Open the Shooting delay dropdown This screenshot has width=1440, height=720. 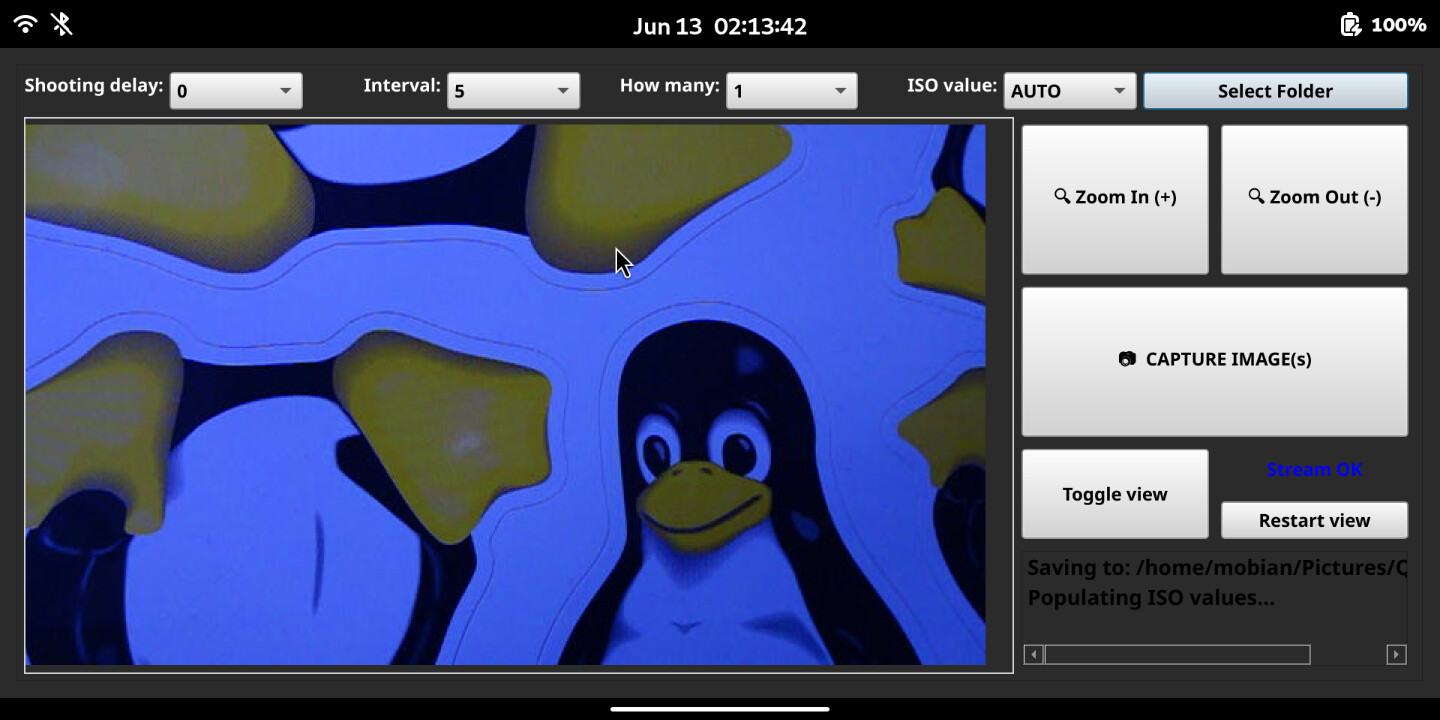click(236, 91)
